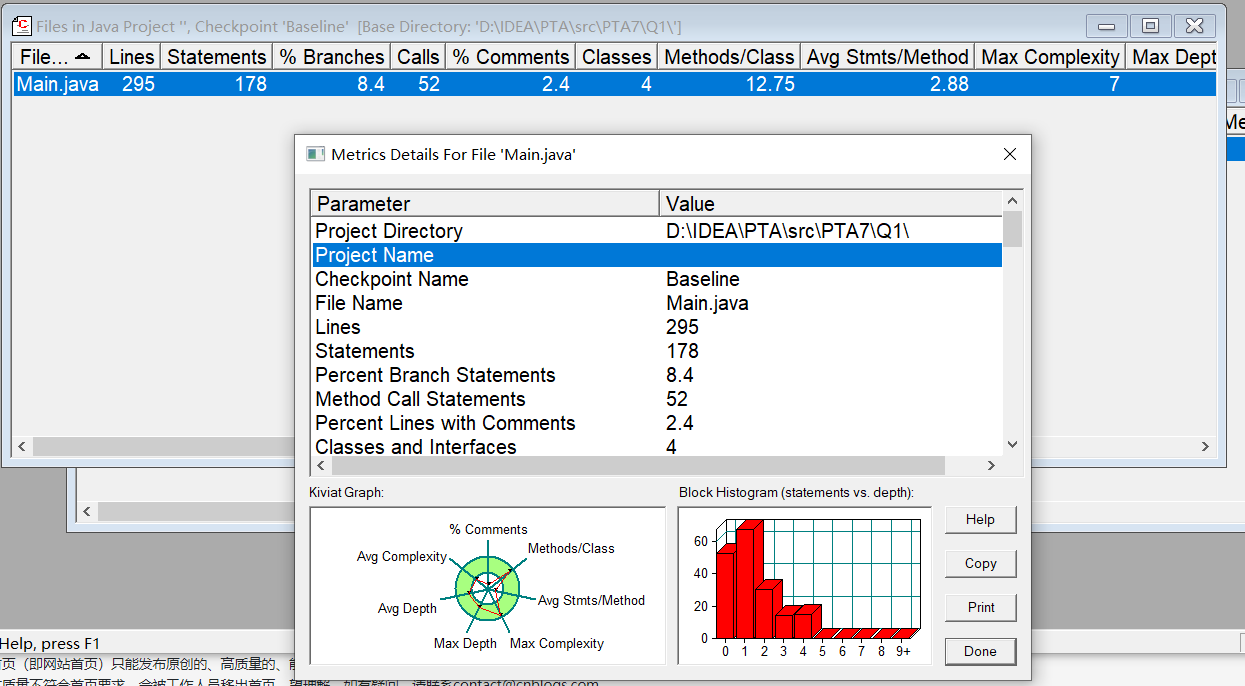The image size is (1245, 686).
Task: Click the details list scroll-up arrow
Action: click(x=1012, y=201)
